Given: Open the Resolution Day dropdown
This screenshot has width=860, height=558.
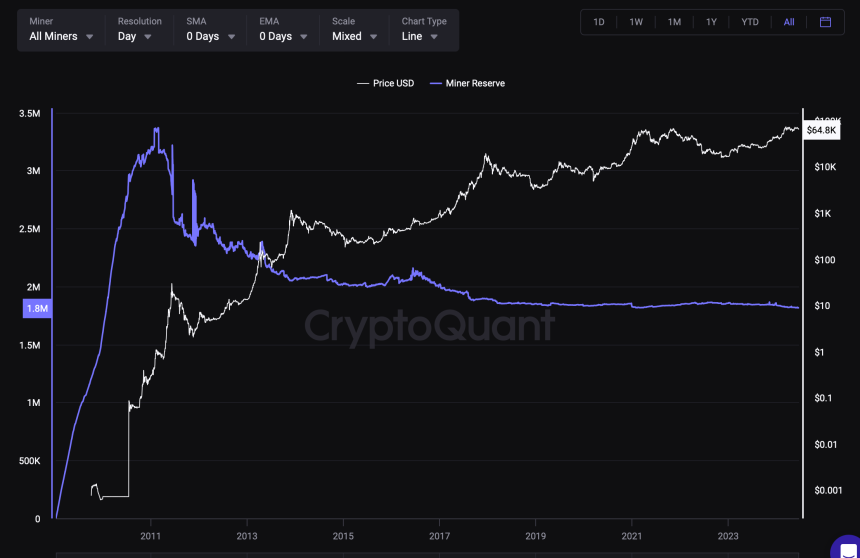Looking at the screenshot, I should tap(135, 36).
